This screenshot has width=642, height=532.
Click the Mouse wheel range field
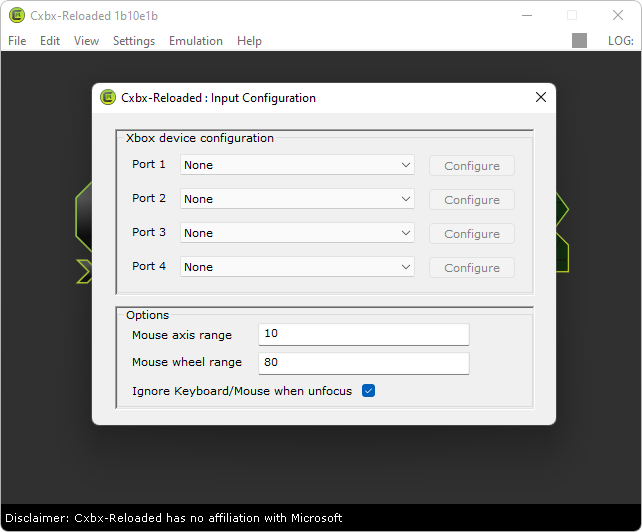[x=363, y=363]
